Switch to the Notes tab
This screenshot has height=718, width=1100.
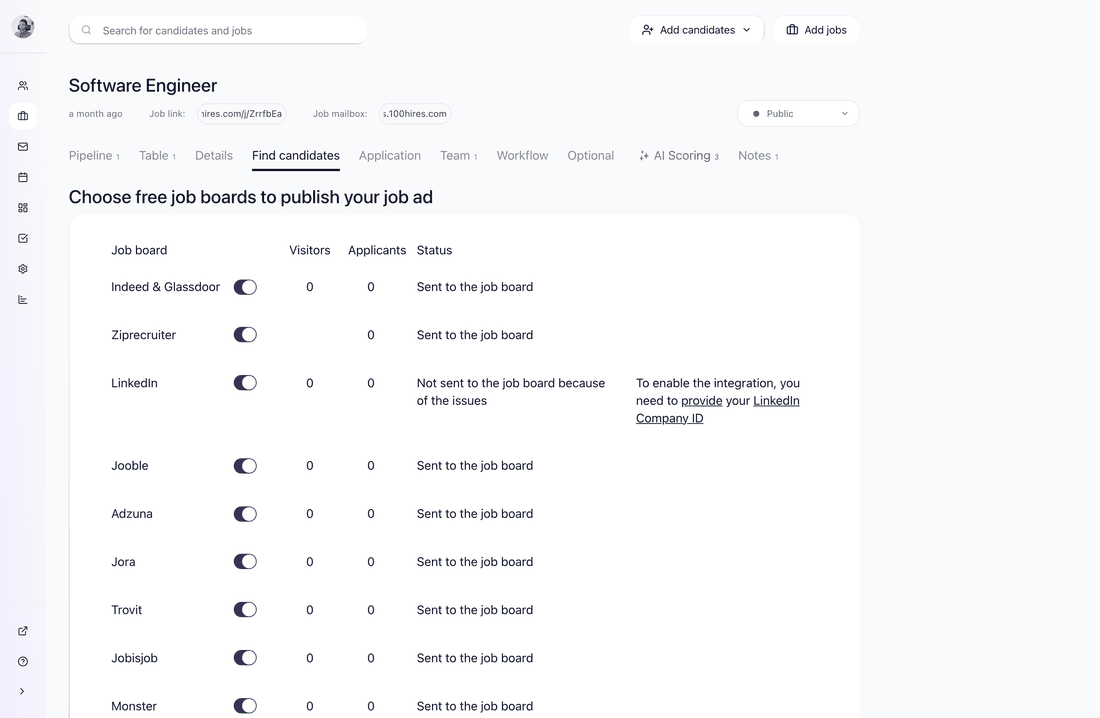(758, 156)
